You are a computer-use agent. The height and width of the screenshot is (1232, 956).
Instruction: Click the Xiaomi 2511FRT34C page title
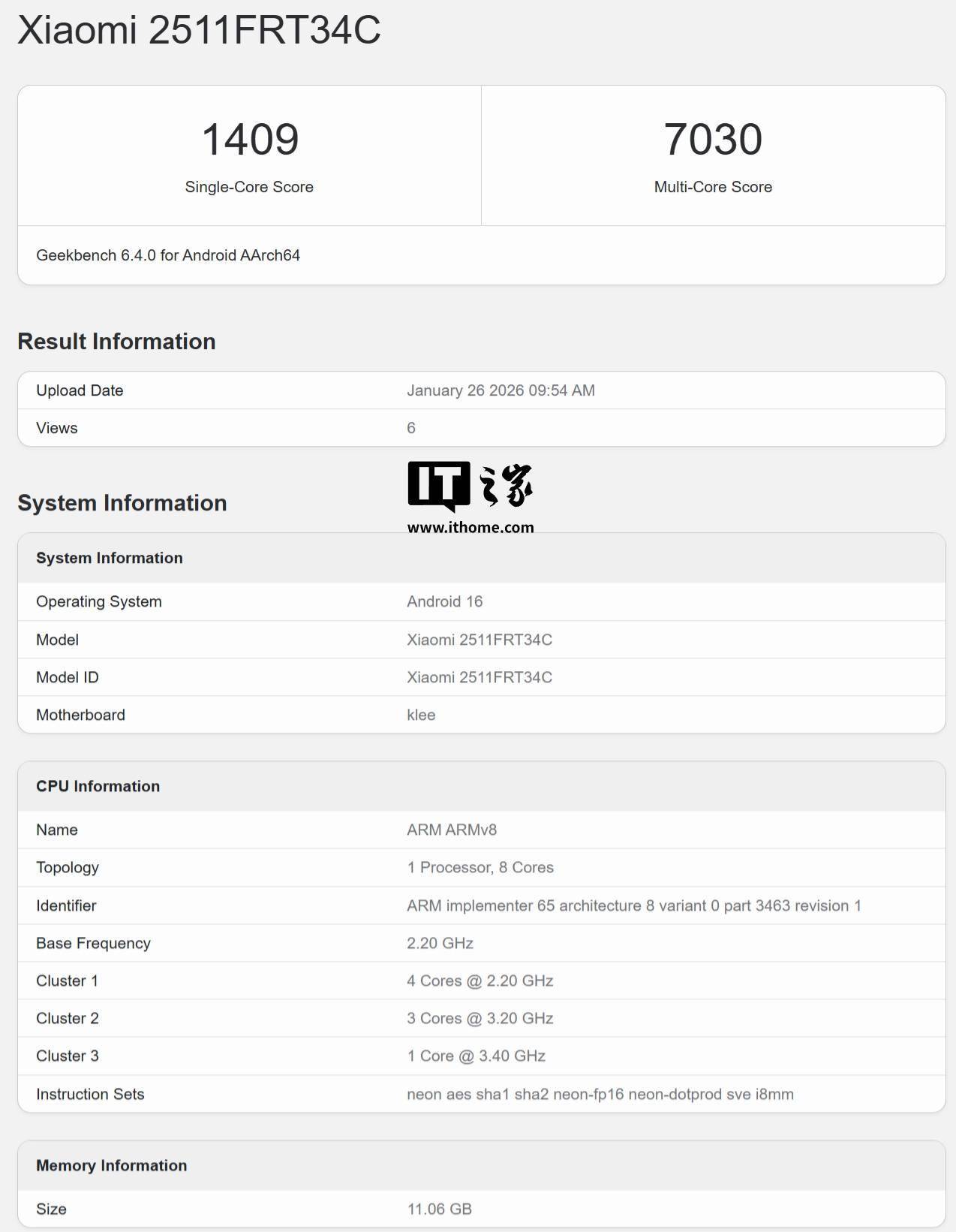tap(199, 30)
